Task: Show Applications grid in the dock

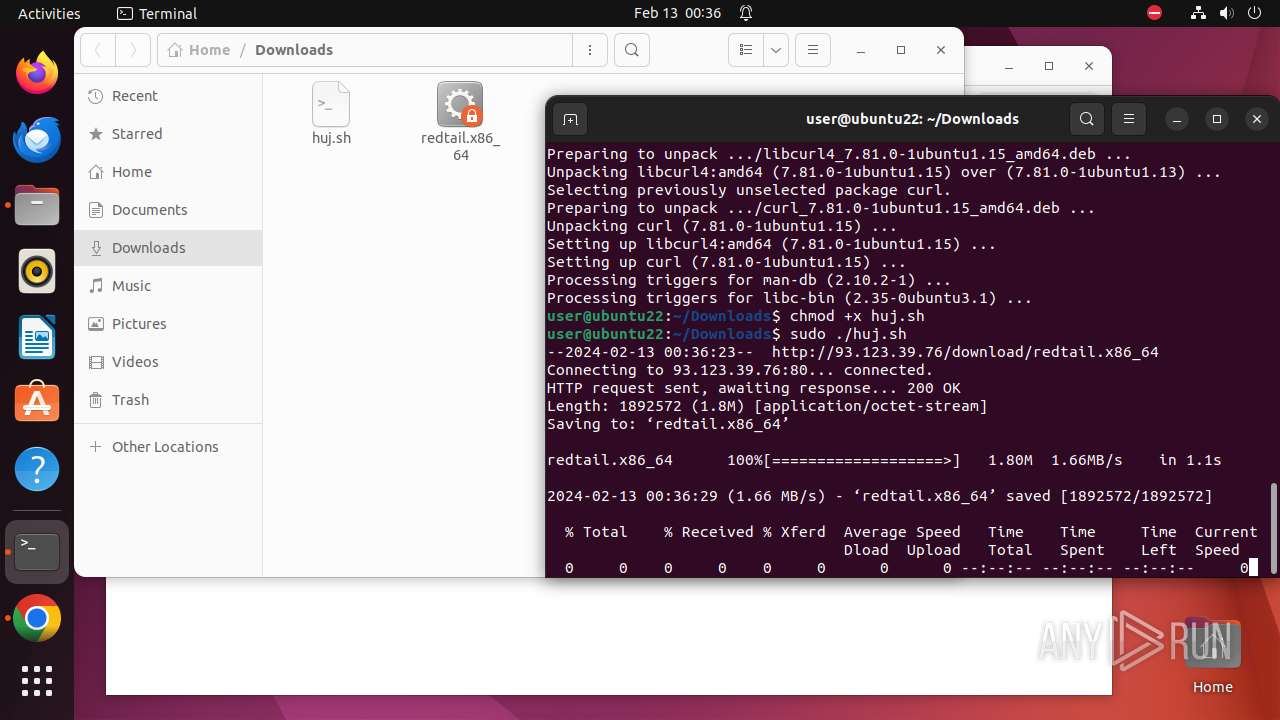Action: point(37,680)
